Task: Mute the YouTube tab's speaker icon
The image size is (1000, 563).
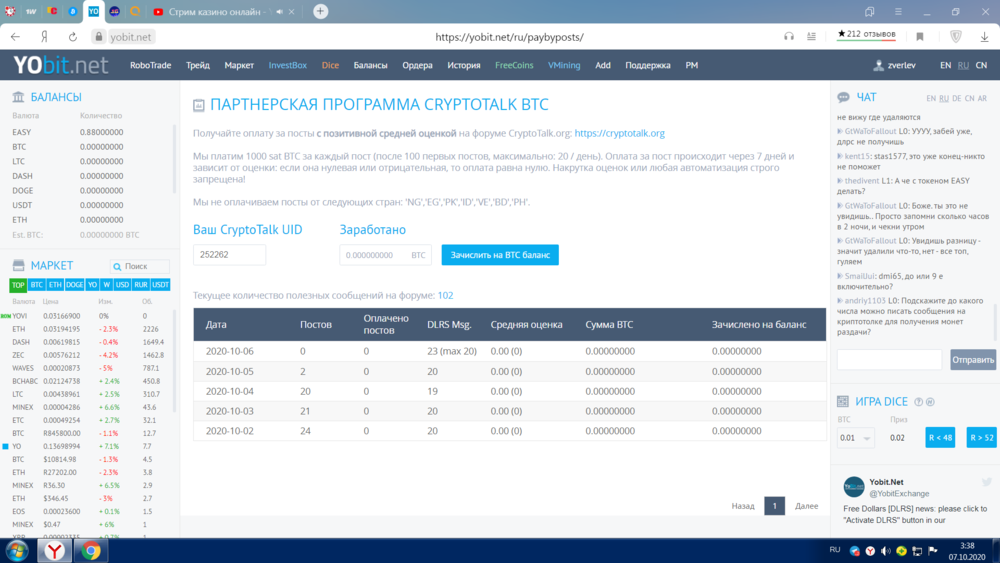Action: point(279,11)
